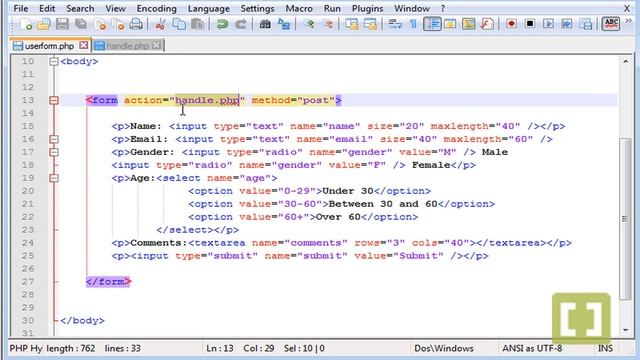Image resolution: width=640 pixels, height=360 pixels.
Task: Stop macro recording with the black square
Action: (530, 24)
